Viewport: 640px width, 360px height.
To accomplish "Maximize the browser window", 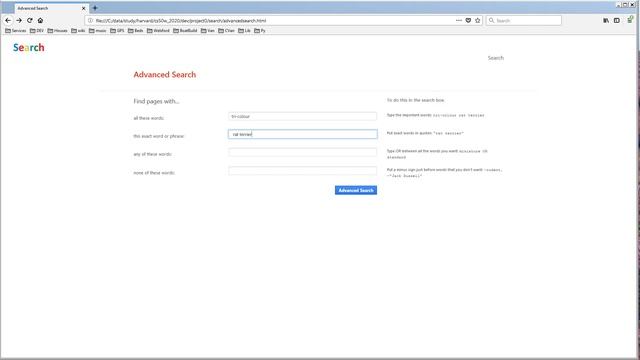I will (x=625, y=4).
